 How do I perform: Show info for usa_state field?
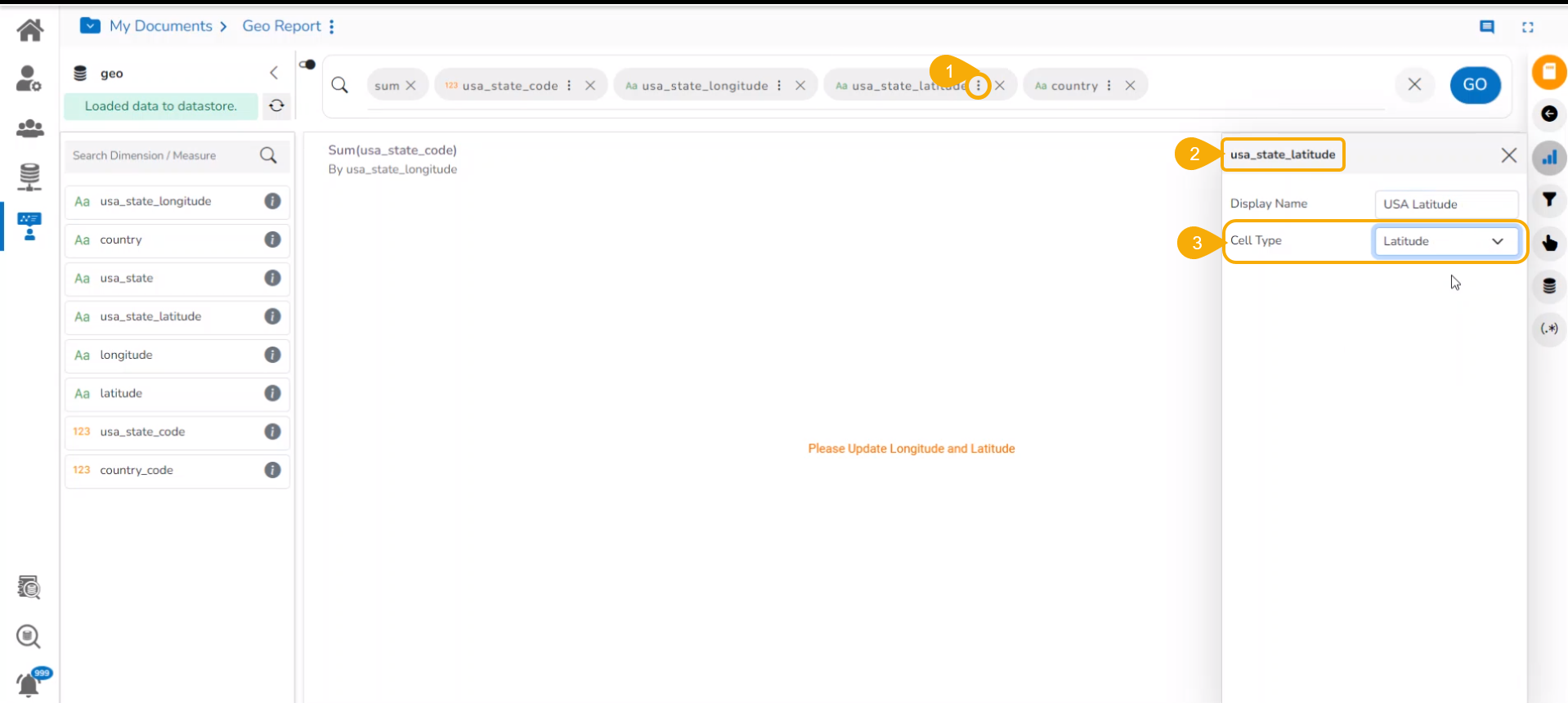tap(273, 278)
